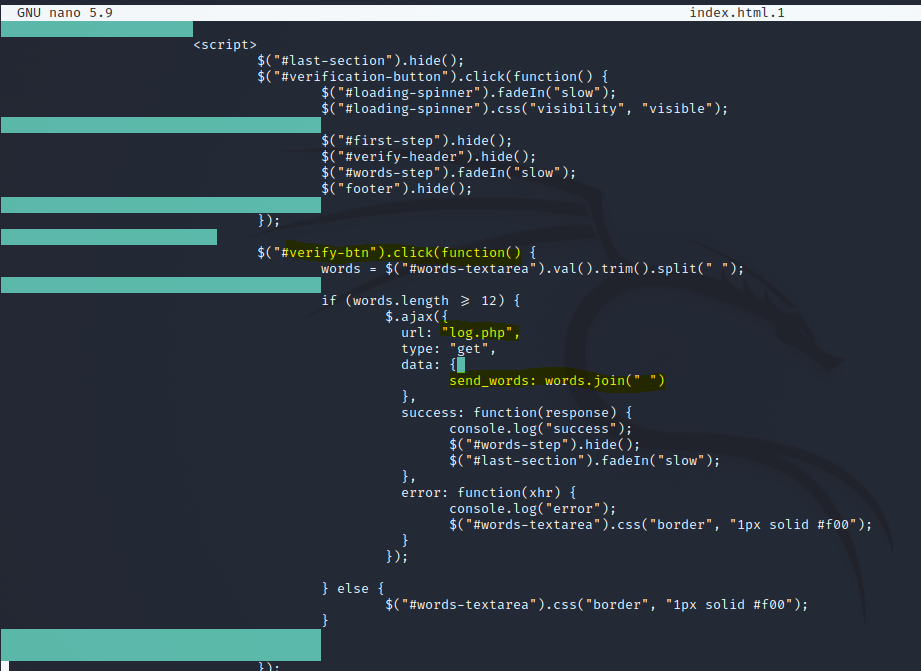Place cursor on the opening script tag
The width and height of the screenshot is (921, 671).
pyautogui.click(x=225, y=44)
